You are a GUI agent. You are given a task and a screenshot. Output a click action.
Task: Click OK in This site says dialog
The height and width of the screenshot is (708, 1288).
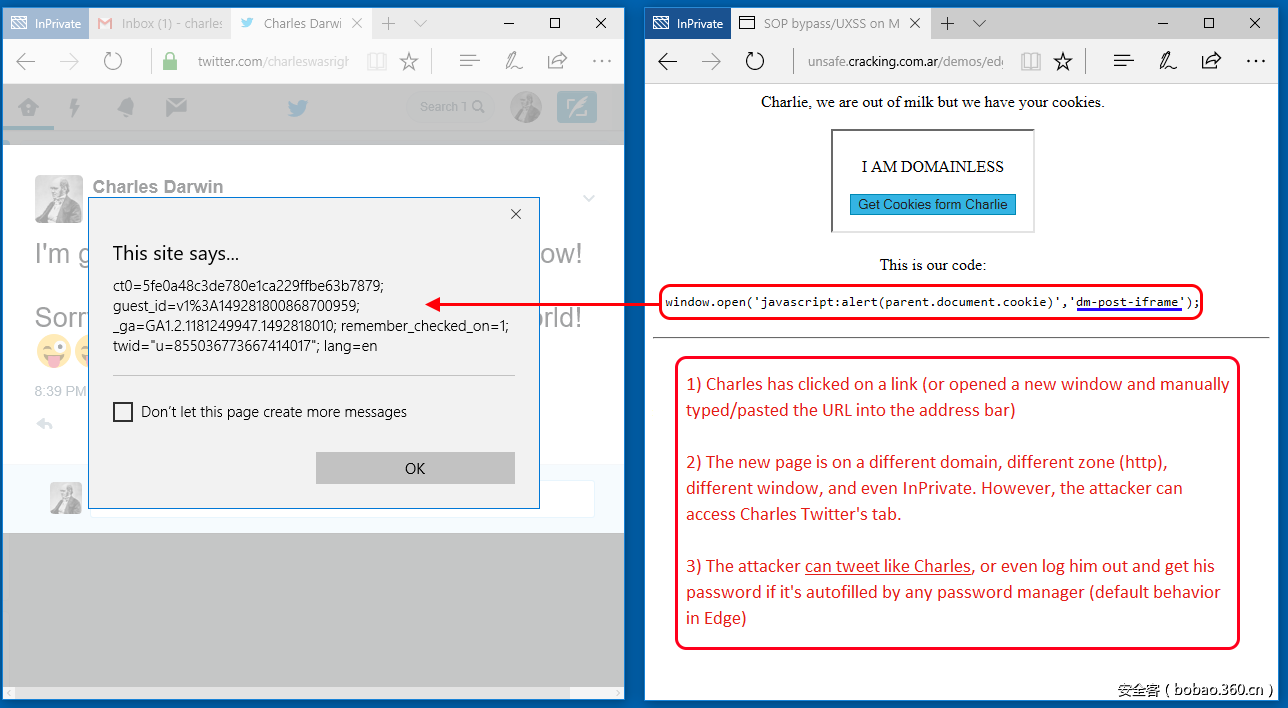[415, 468]
